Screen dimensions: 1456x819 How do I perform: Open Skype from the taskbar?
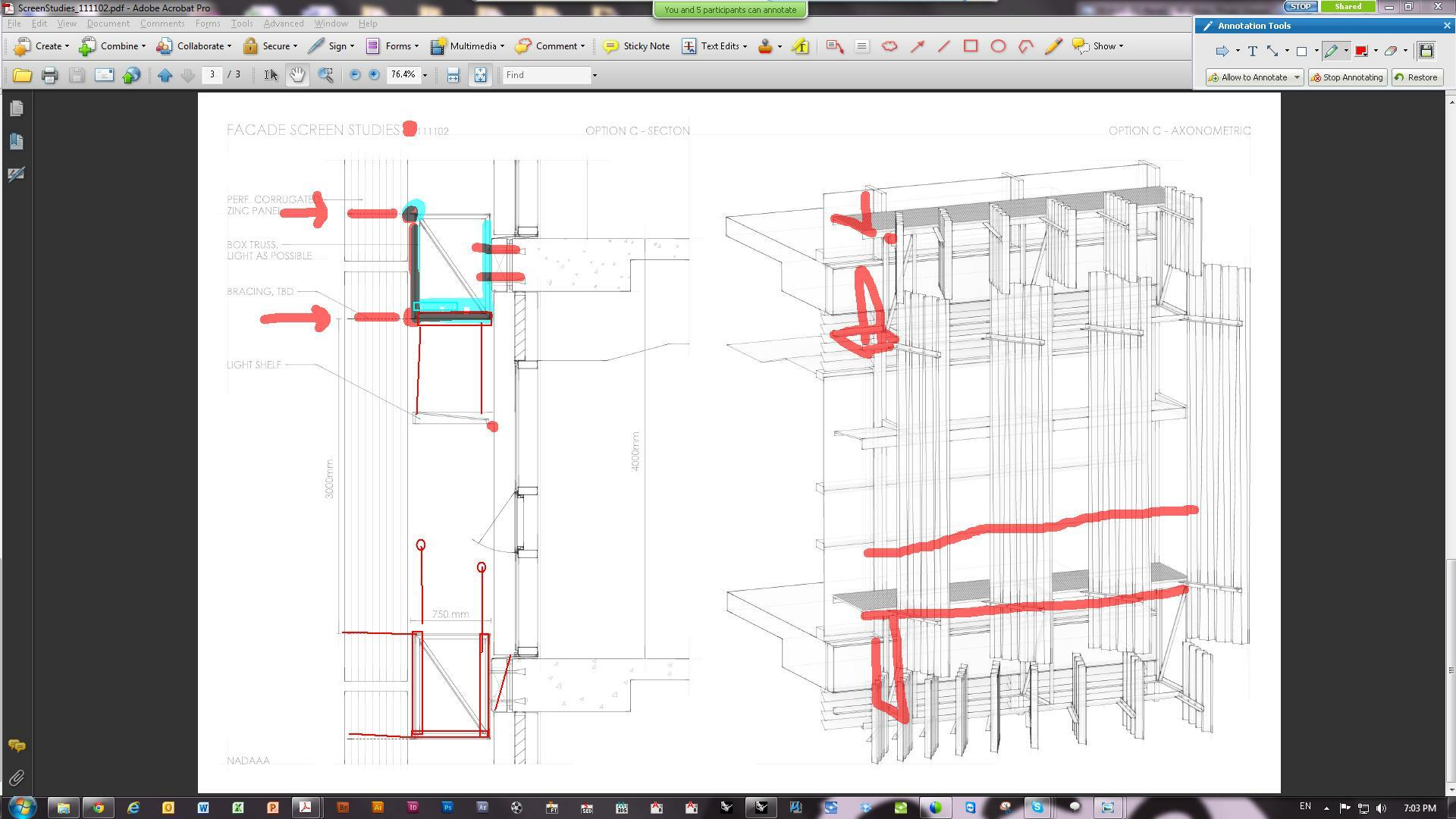(1037, 808)
